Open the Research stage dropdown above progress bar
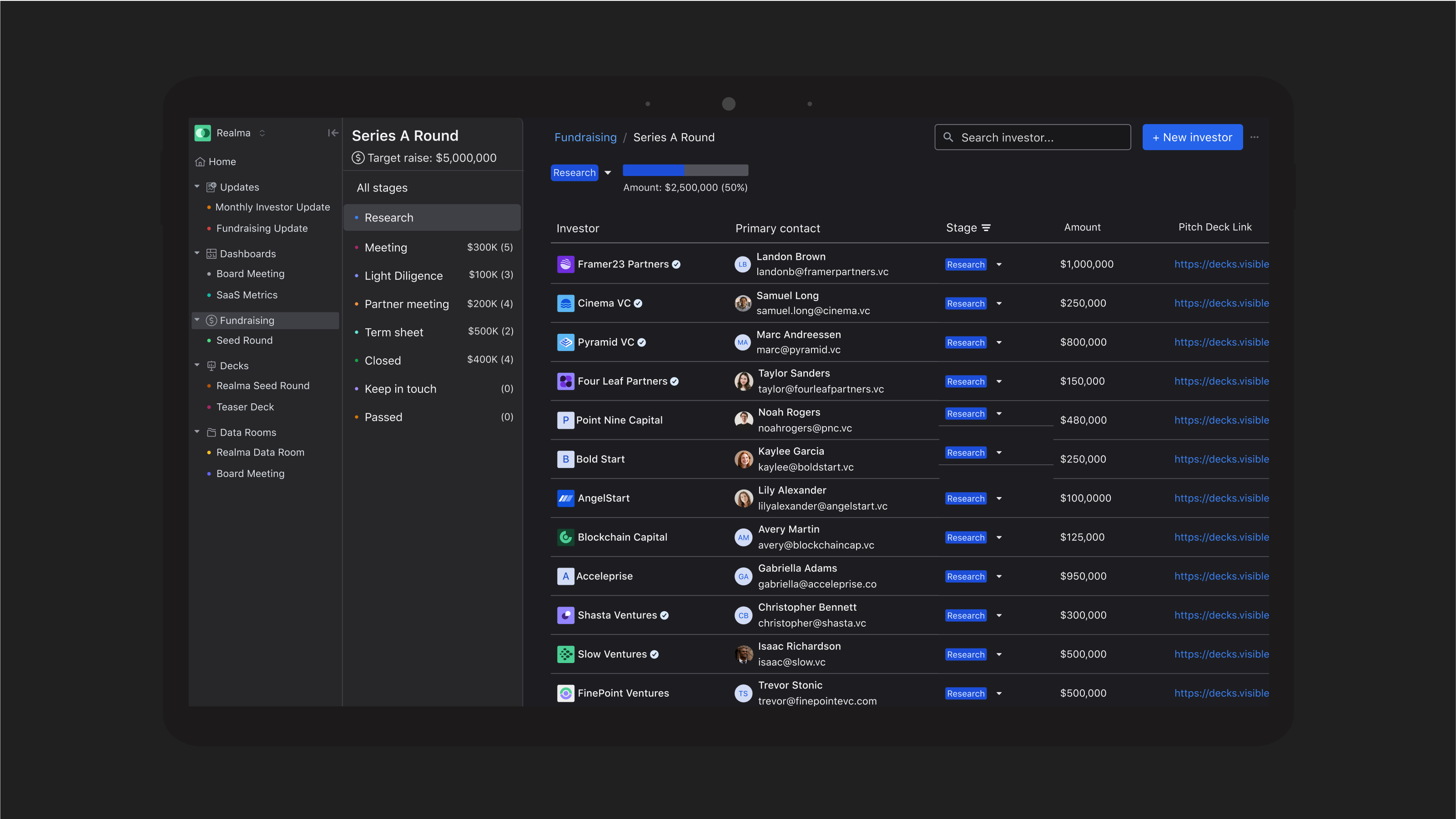 point(608,172)
